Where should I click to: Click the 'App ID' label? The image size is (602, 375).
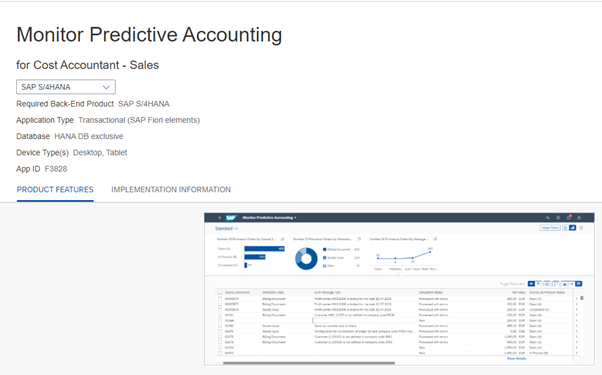coord(28,169)
